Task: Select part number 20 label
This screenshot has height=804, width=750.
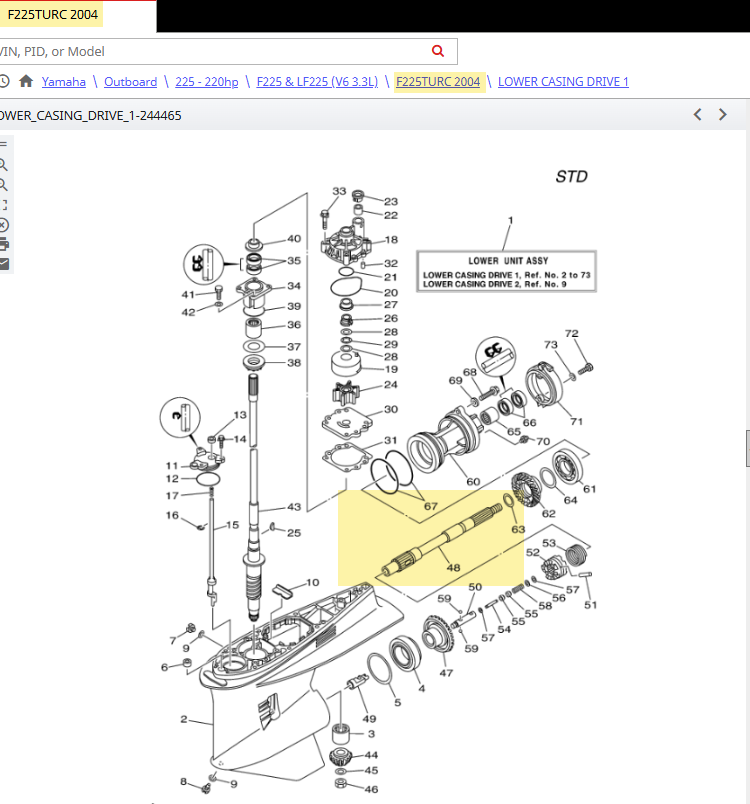Action: 391,292
